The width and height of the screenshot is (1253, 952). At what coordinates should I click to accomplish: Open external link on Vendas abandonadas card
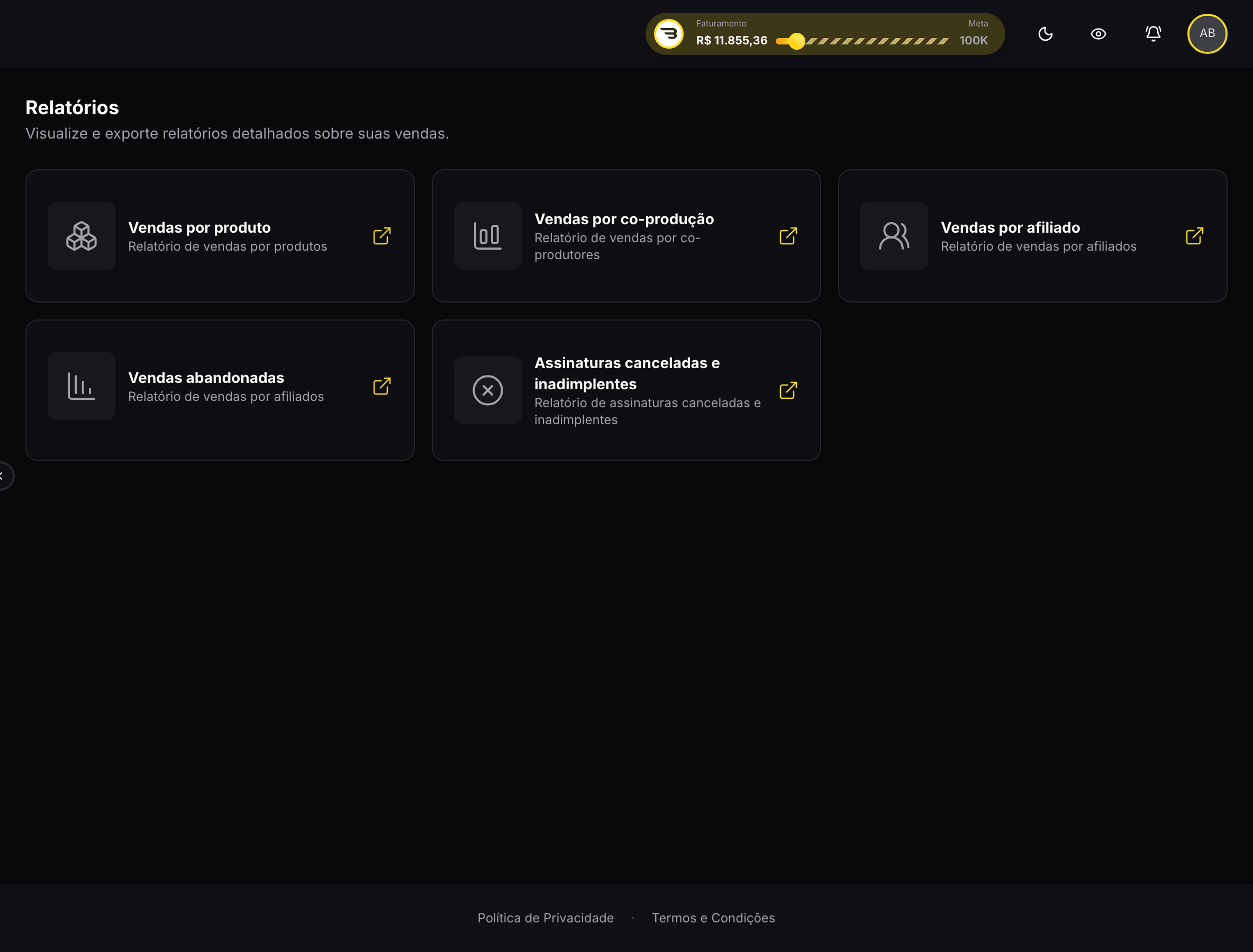pos(382,386)
